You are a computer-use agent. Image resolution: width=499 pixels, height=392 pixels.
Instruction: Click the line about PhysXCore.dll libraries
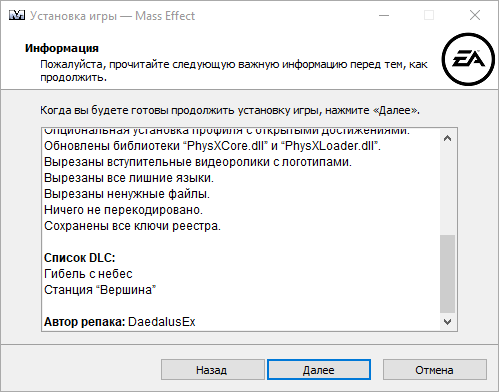[x=212, y=146]
